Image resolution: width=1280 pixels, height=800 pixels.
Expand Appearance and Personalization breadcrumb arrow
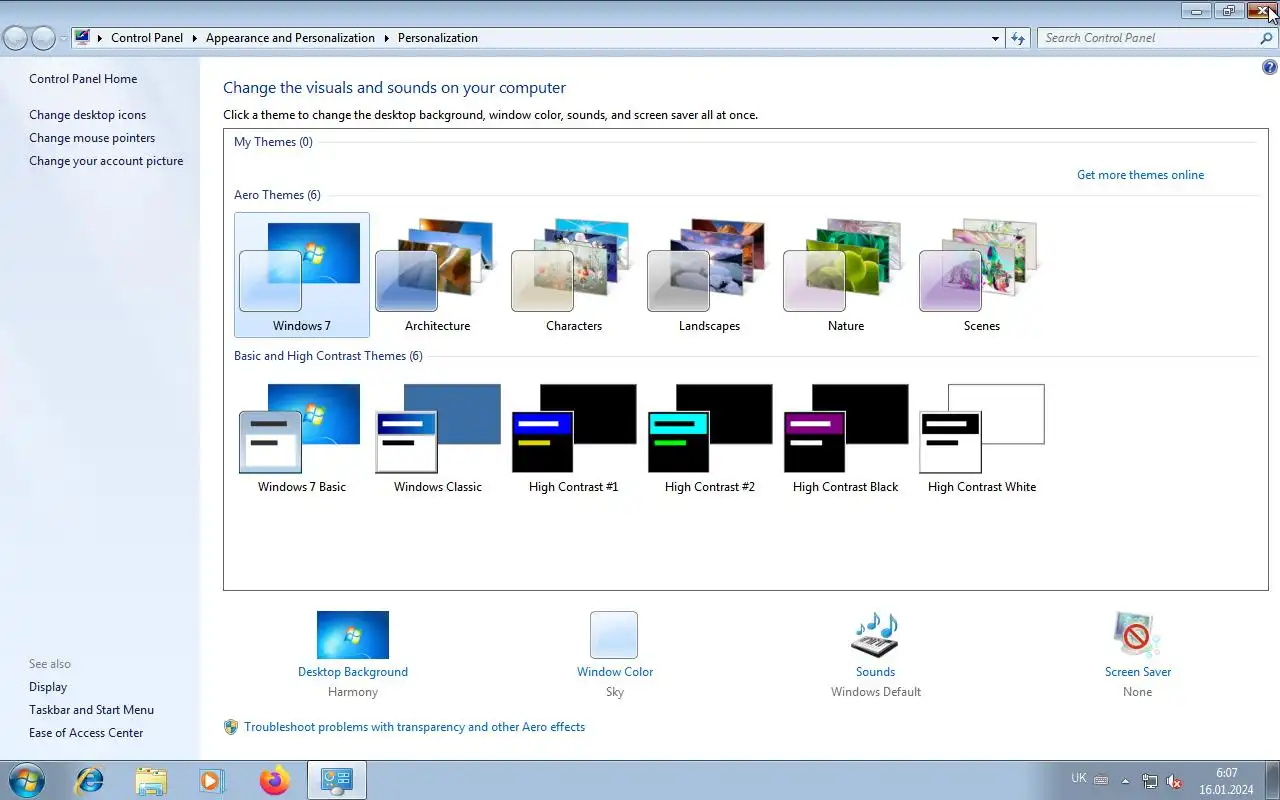pyautogui.click(x=387, y=38)
